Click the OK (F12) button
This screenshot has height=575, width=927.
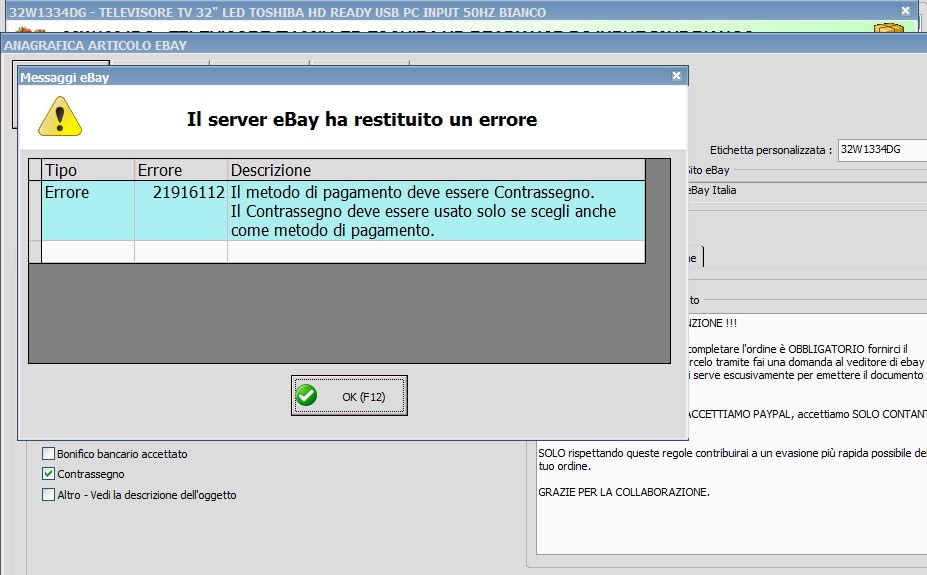click(x=349, y=395)
